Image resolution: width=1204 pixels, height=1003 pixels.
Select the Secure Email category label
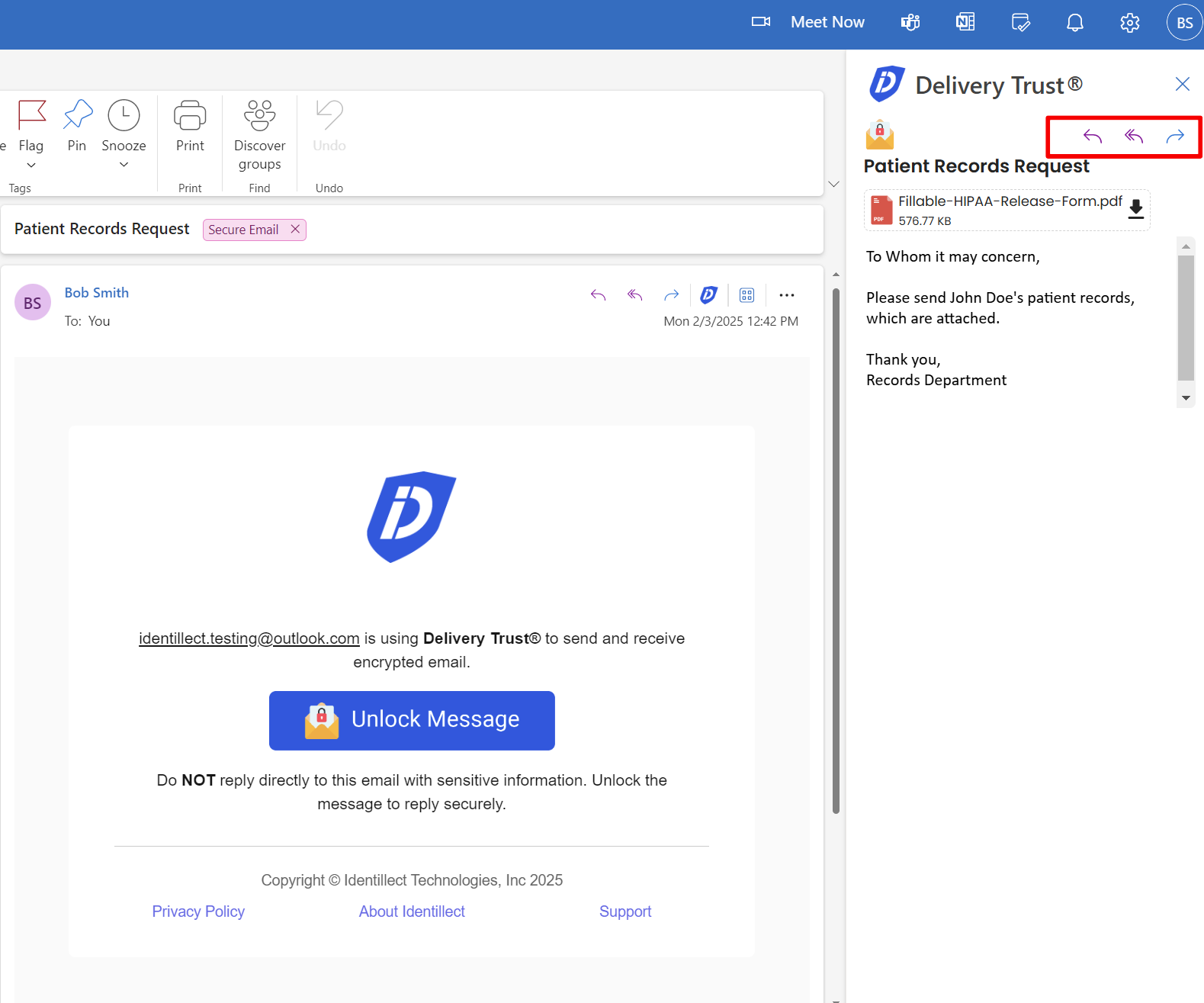click(x=243, y=230)
